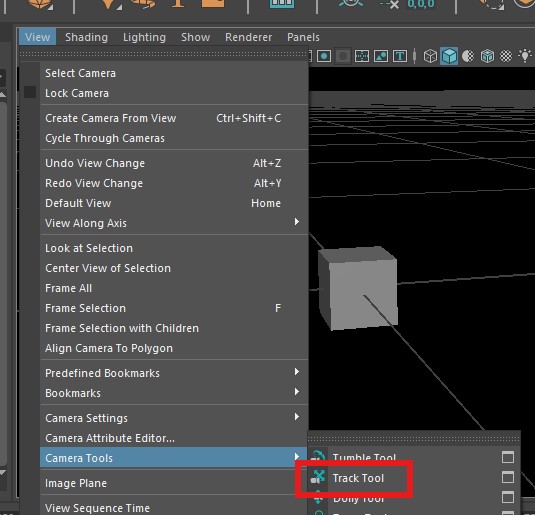The width and height of the screenshot is (535, 515).
Task: Open the Shading menu
Action: coord(86,37)
